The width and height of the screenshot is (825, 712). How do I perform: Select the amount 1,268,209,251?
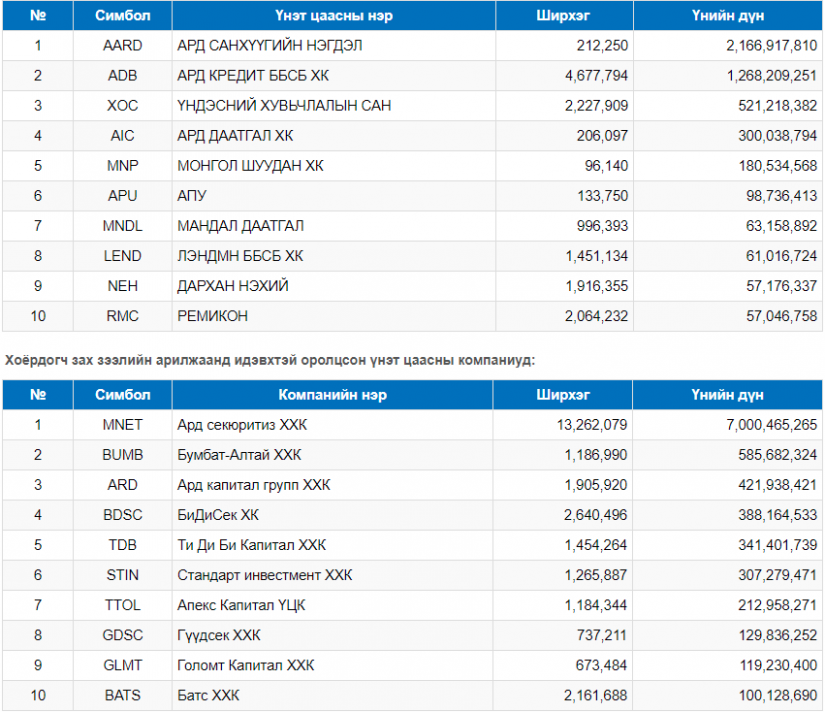coord(772,76)
